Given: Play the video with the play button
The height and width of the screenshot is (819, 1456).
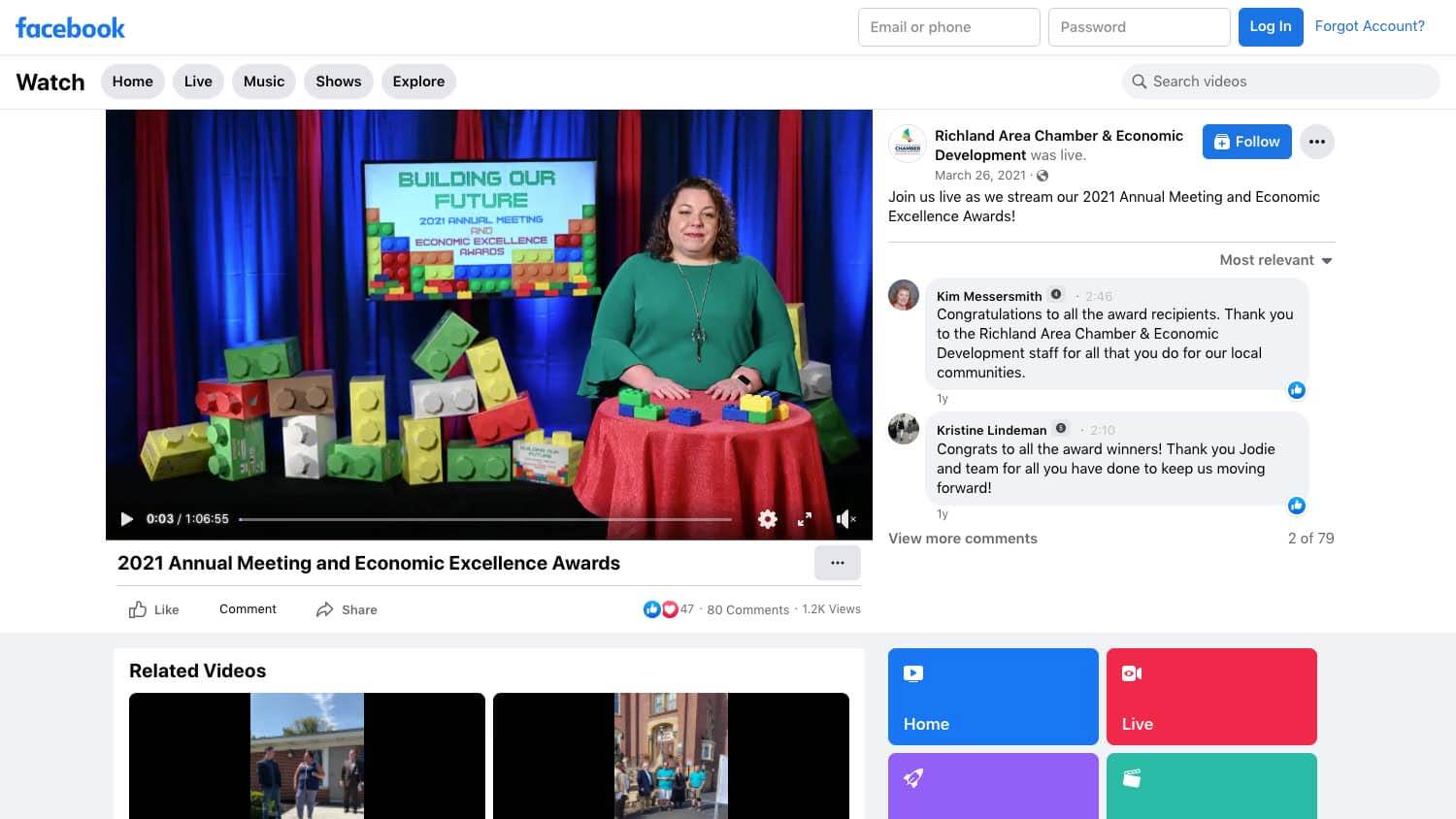Looking at the screenshot, I should 126,519.
